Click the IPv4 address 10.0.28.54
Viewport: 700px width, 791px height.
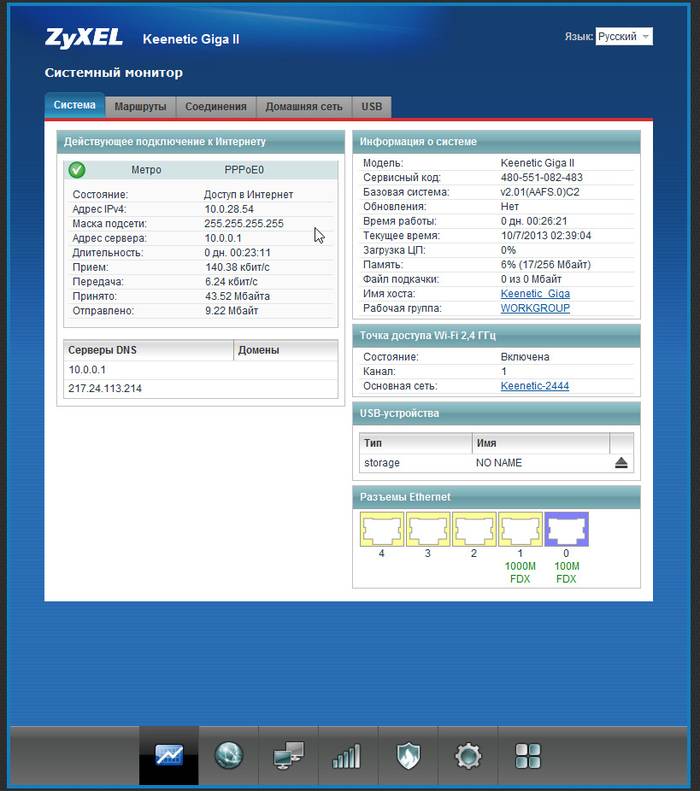point(229,209)
